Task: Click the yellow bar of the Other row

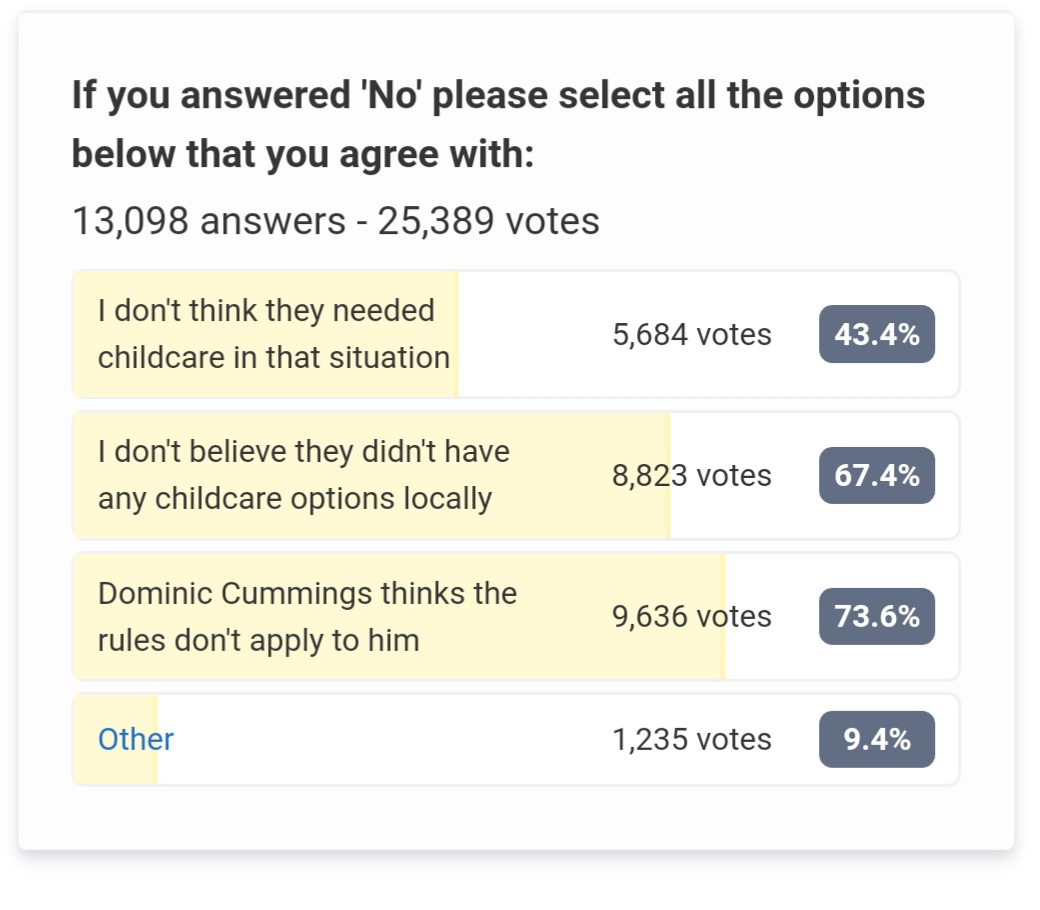Action: point(115,740)
